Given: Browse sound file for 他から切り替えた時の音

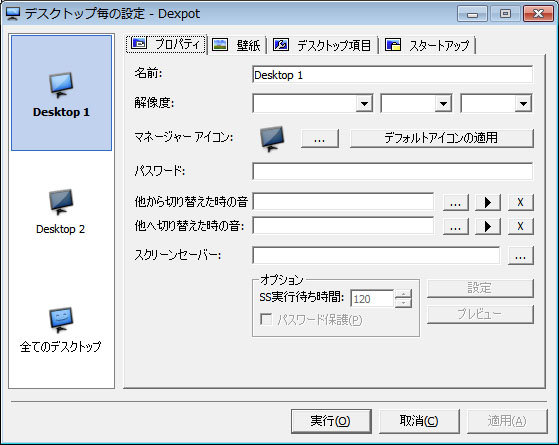Looking at the screenshot, I should [x=456, y=203].
